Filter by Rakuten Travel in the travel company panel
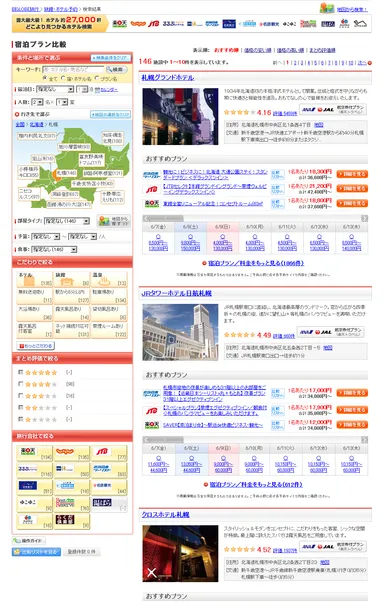Viewport: 384px width, 607px height. pos(34,453)
